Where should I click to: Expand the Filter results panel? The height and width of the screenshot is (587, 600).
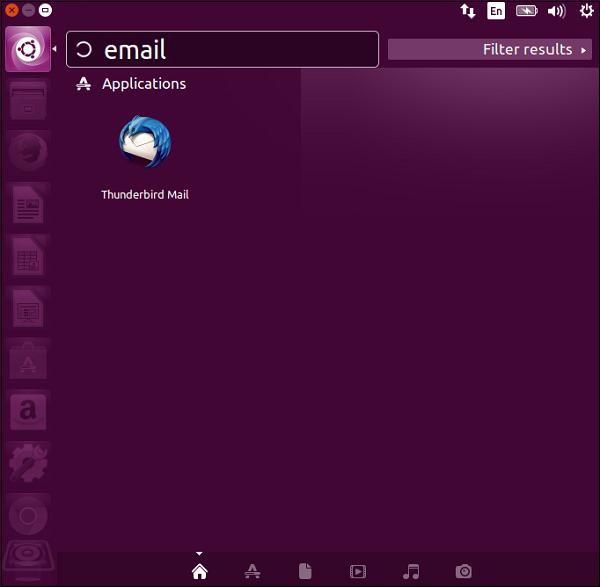(489, 49)
